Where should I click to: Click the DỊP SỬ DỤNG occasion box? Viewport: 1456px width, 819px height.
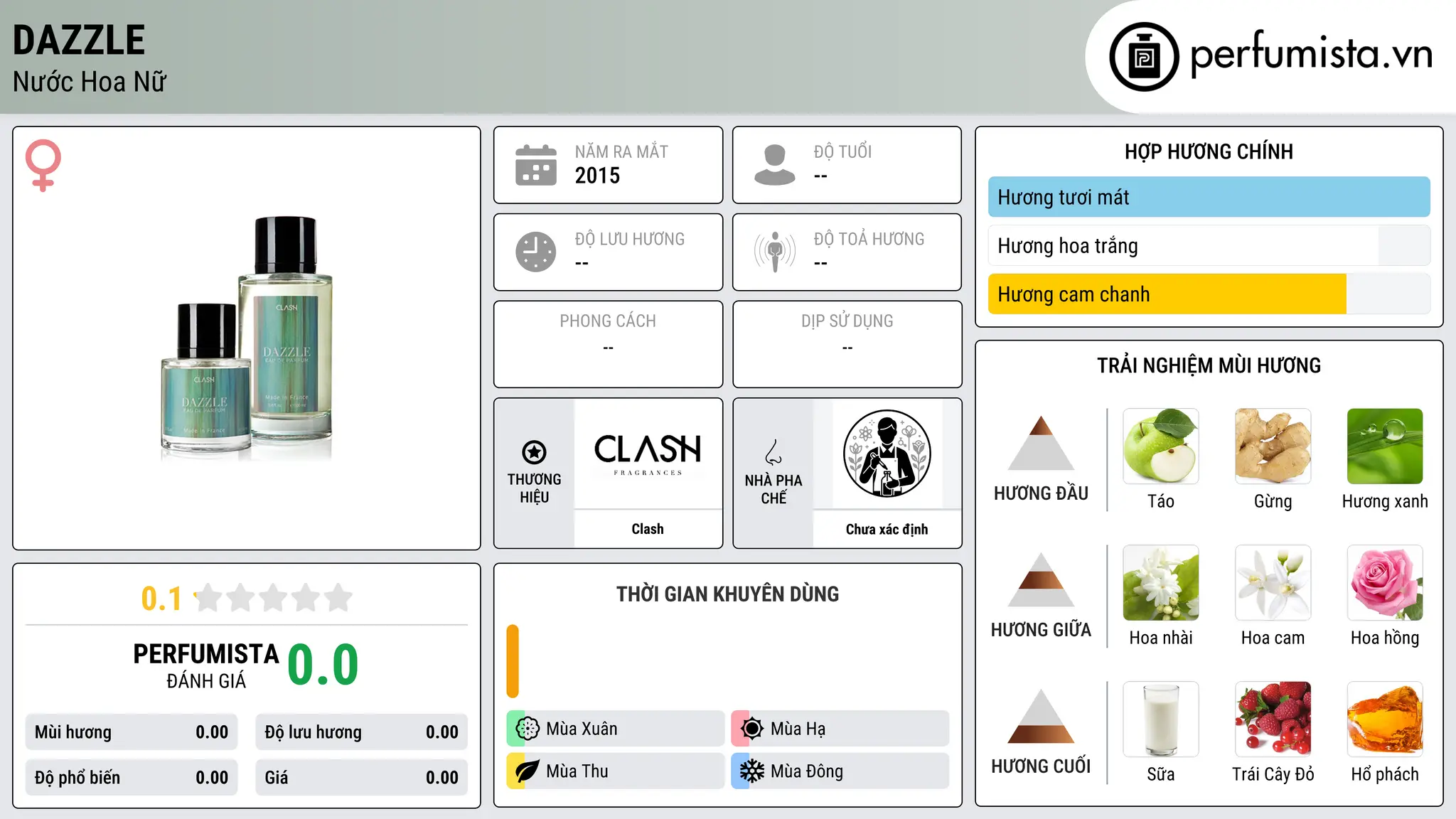coord(847,344)
